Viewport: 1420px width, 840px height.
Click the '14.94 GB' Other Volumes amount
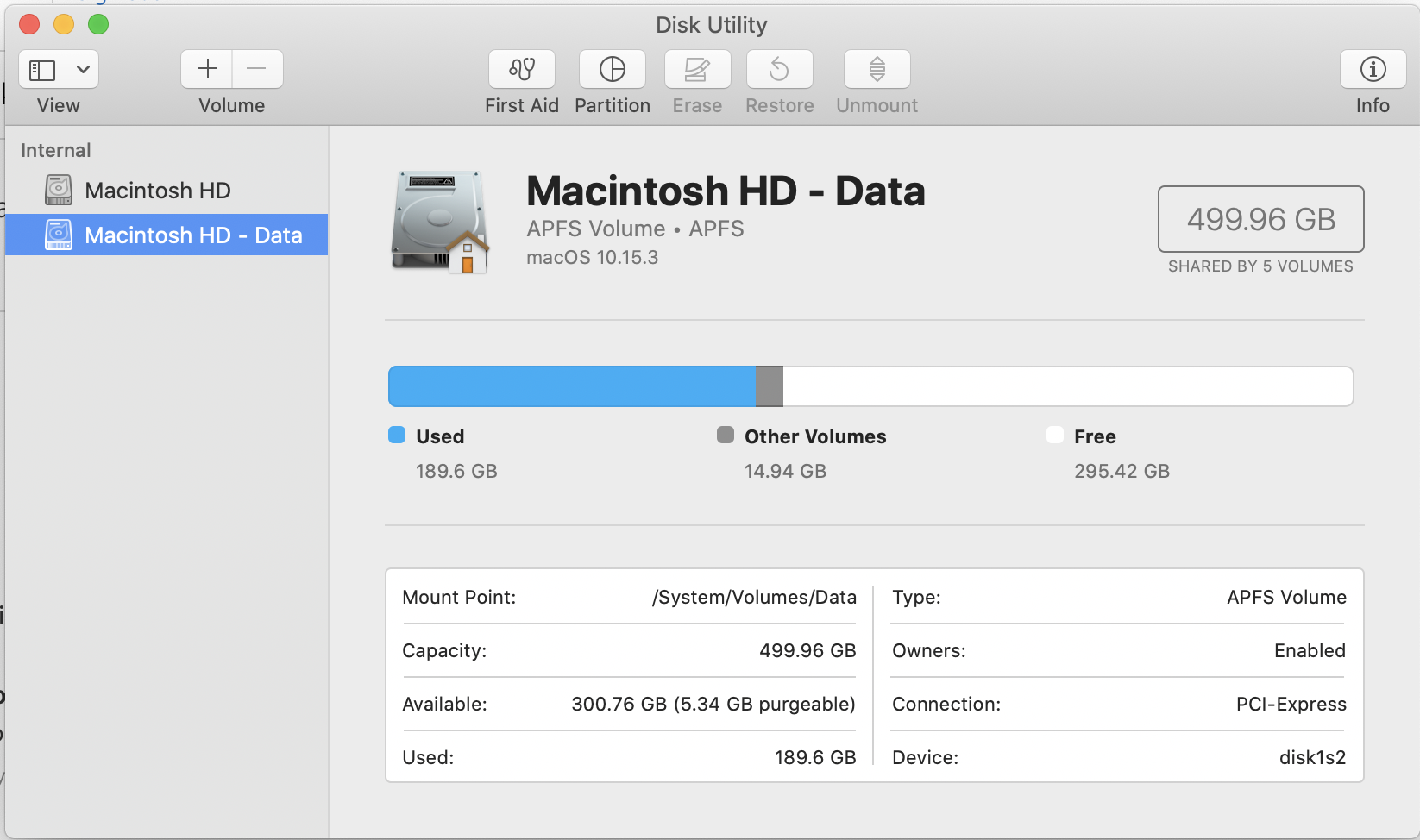pos(785,472)
